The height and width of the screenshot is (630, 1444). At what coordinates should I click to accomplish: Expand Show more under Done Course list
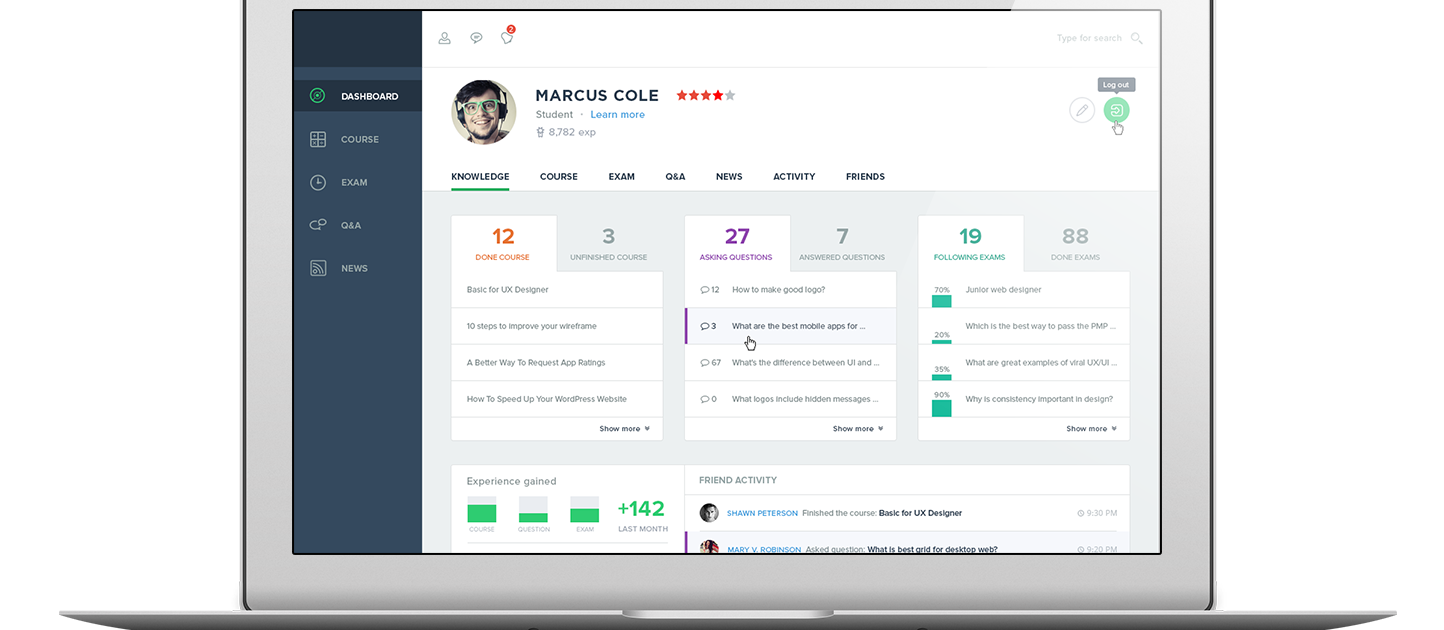[624, 429]
